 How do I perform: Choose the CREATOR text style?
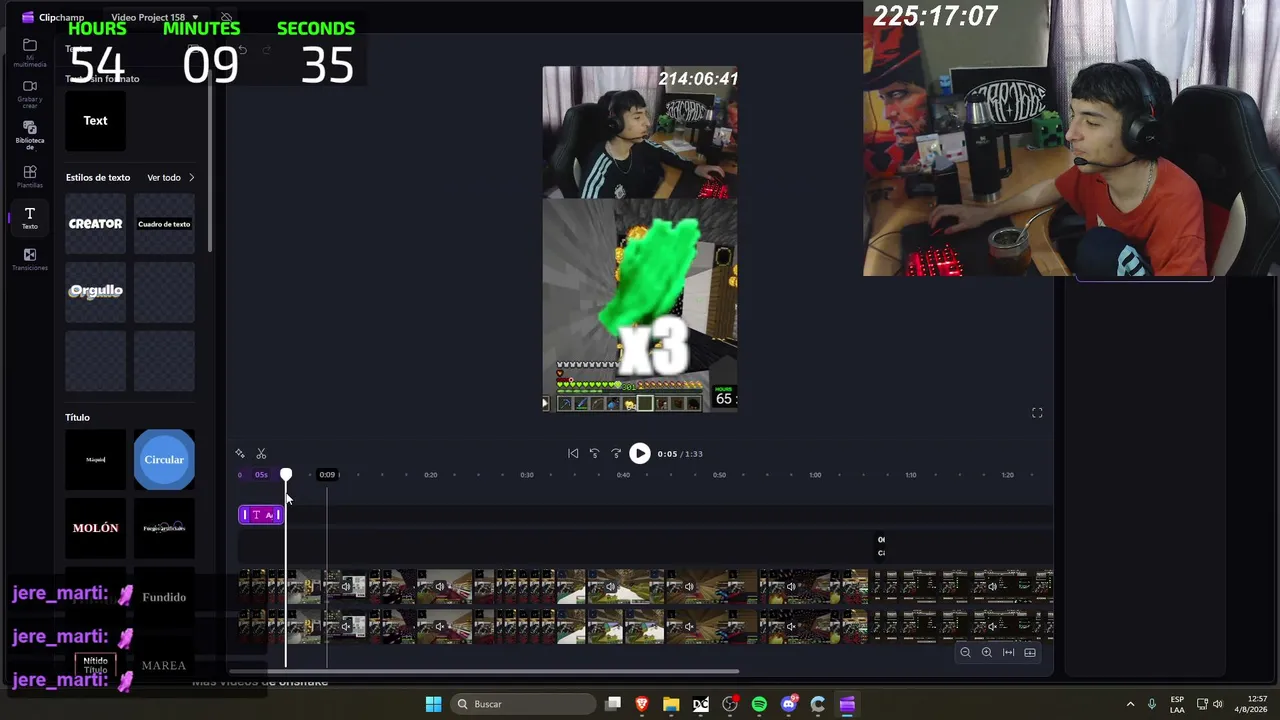(x=95, y=224)
